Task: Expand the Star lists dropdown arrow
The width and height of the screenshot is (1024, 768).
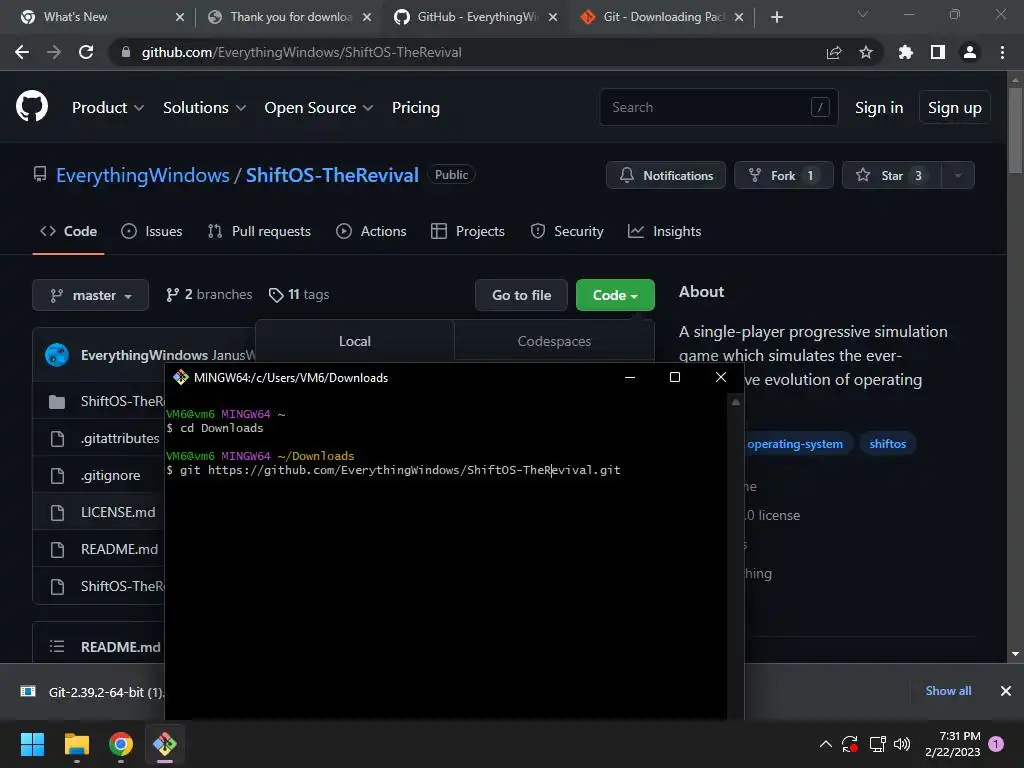Action: pyautogui.click(x=958, y=175)
